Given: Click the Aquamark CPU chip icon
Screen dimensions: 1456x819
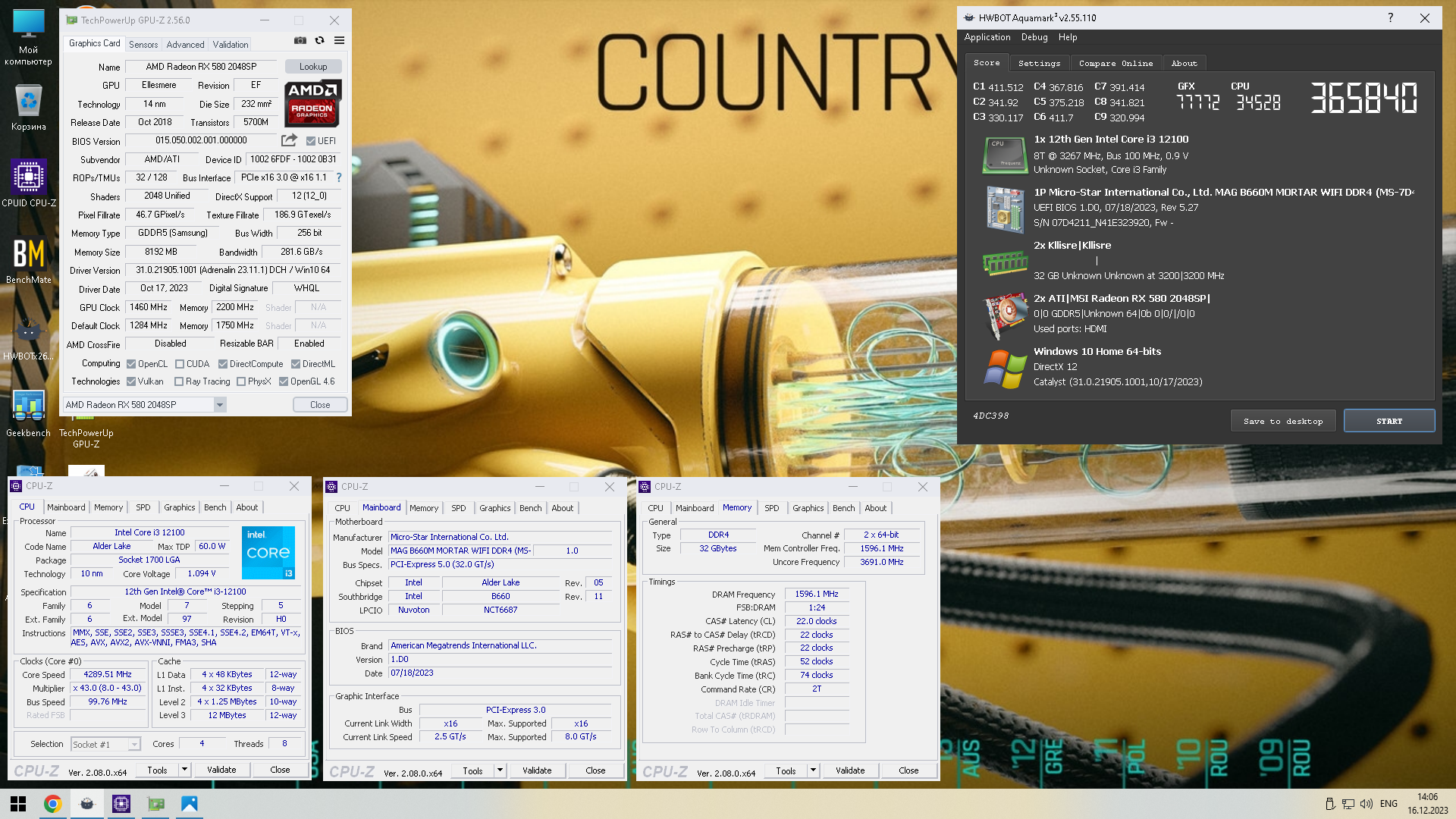Looking at the screenshot, I should pos(1005,155).
